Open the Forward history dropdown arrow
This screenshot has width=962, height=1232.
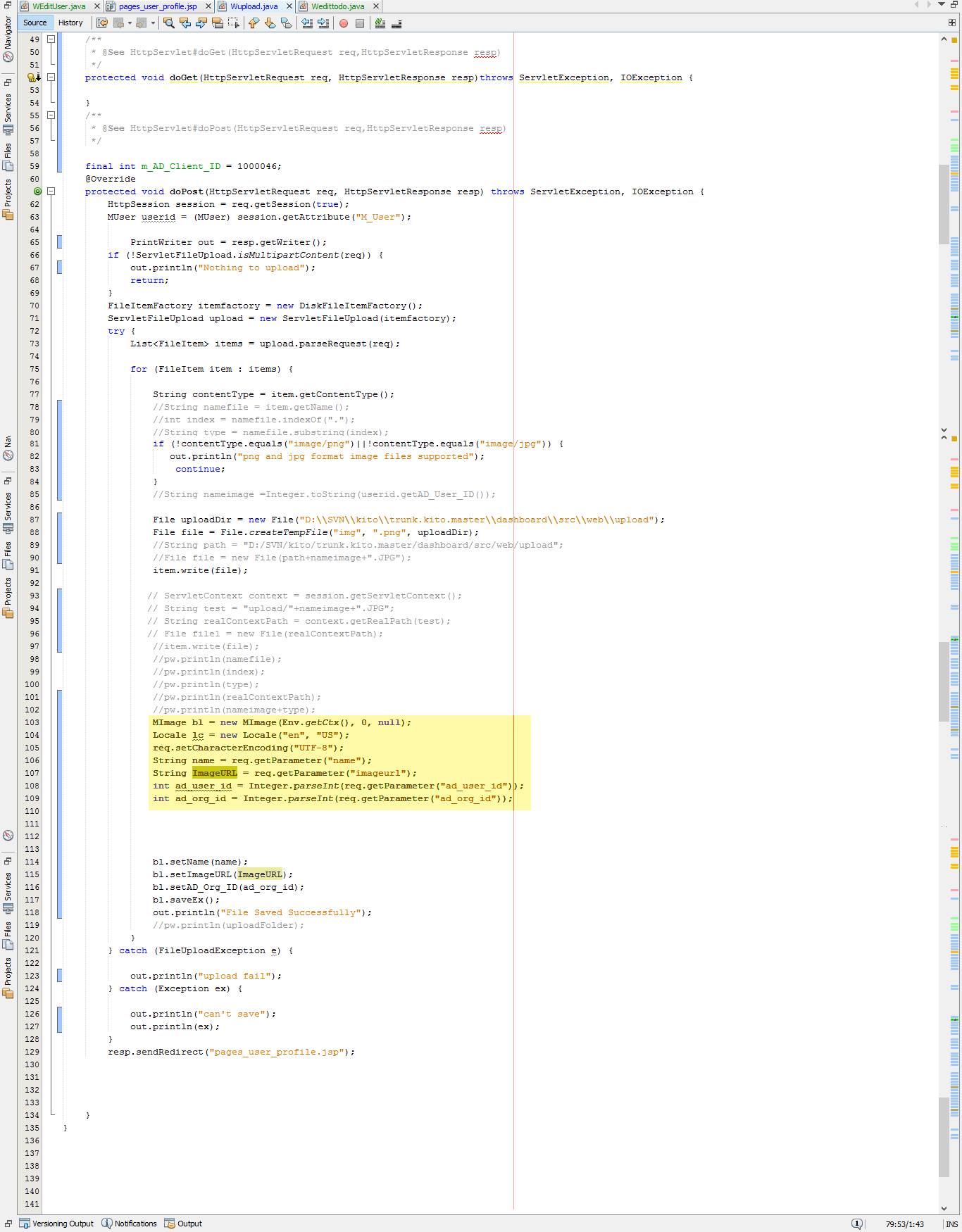click(x=153, y=23)
